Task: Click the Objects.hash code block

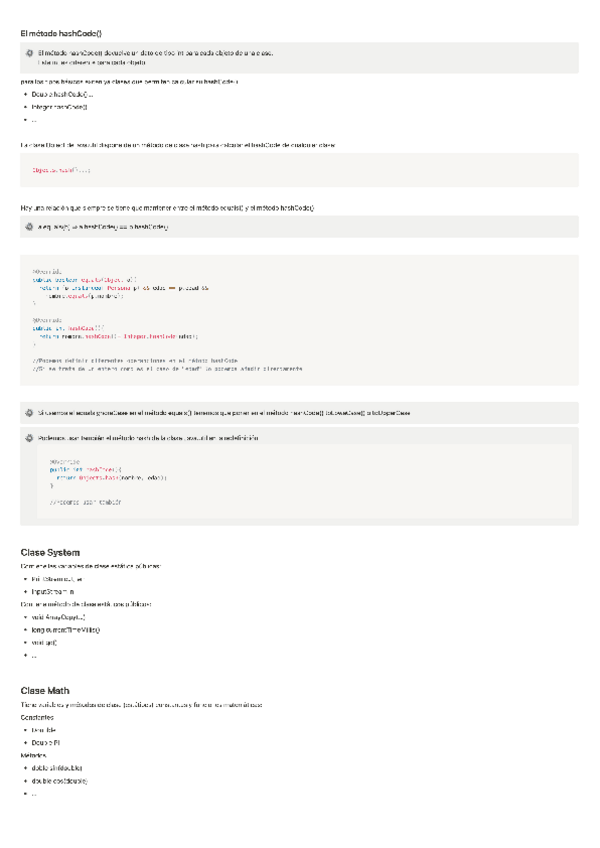Action: (299, 170)
